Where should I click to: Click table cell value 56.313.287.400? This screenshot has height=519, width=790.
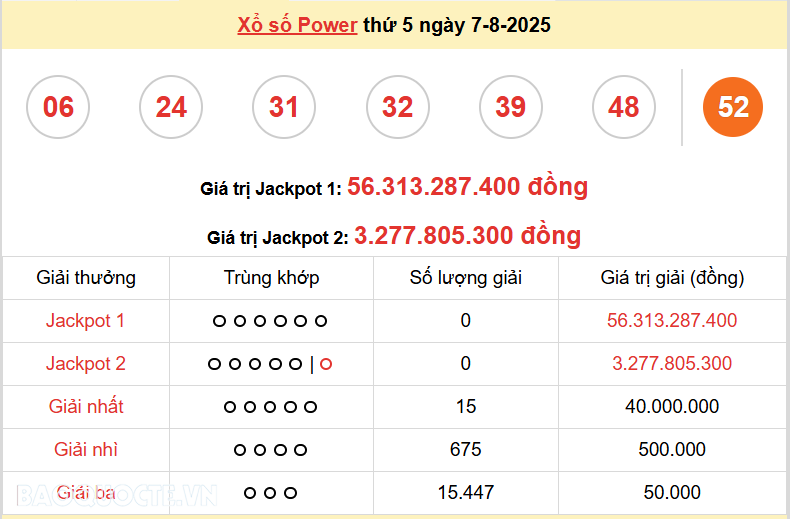tap(672, 320)
